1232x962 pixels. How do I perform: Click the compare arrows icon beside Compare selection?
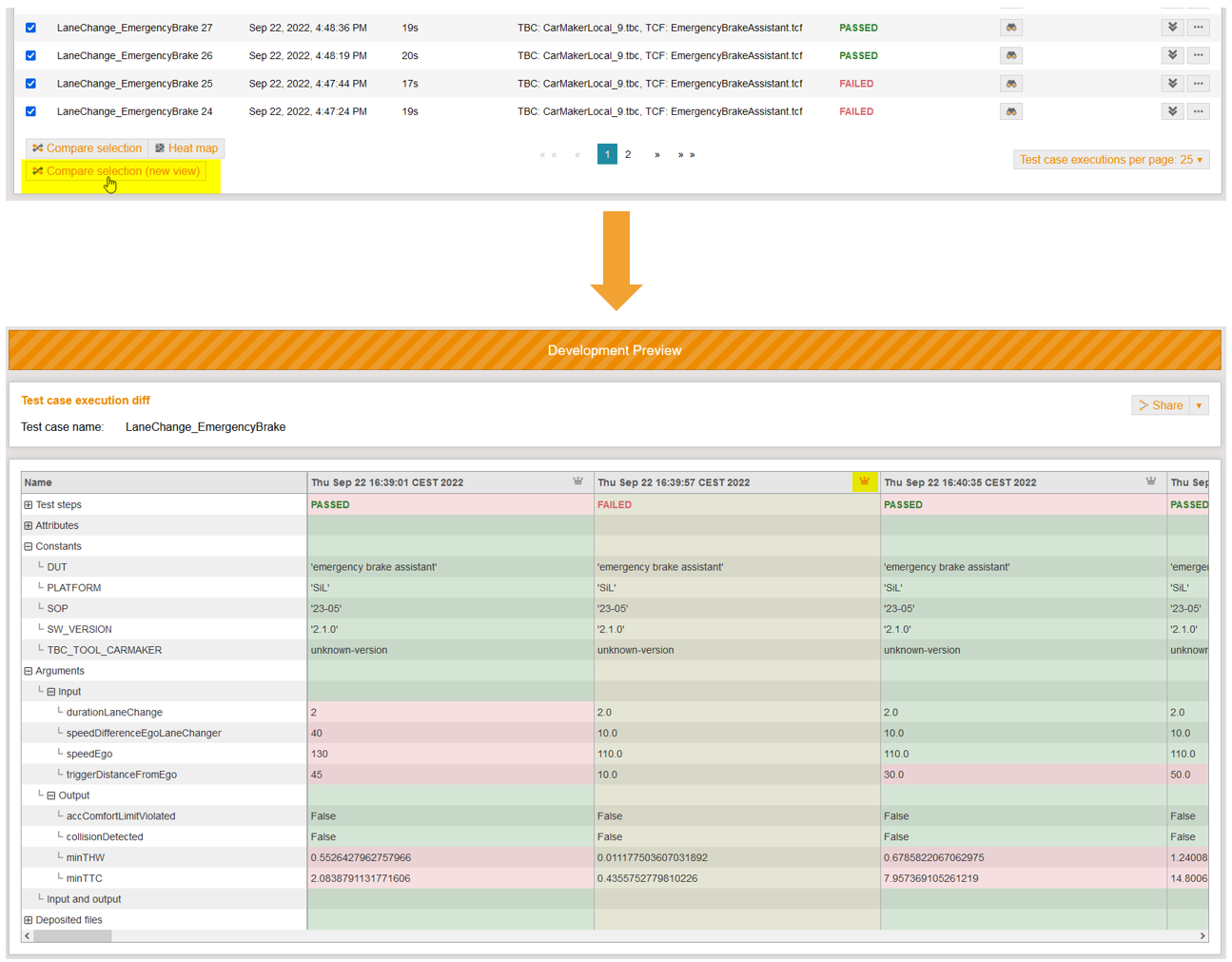pyautogui.click(x=37, y=147)
